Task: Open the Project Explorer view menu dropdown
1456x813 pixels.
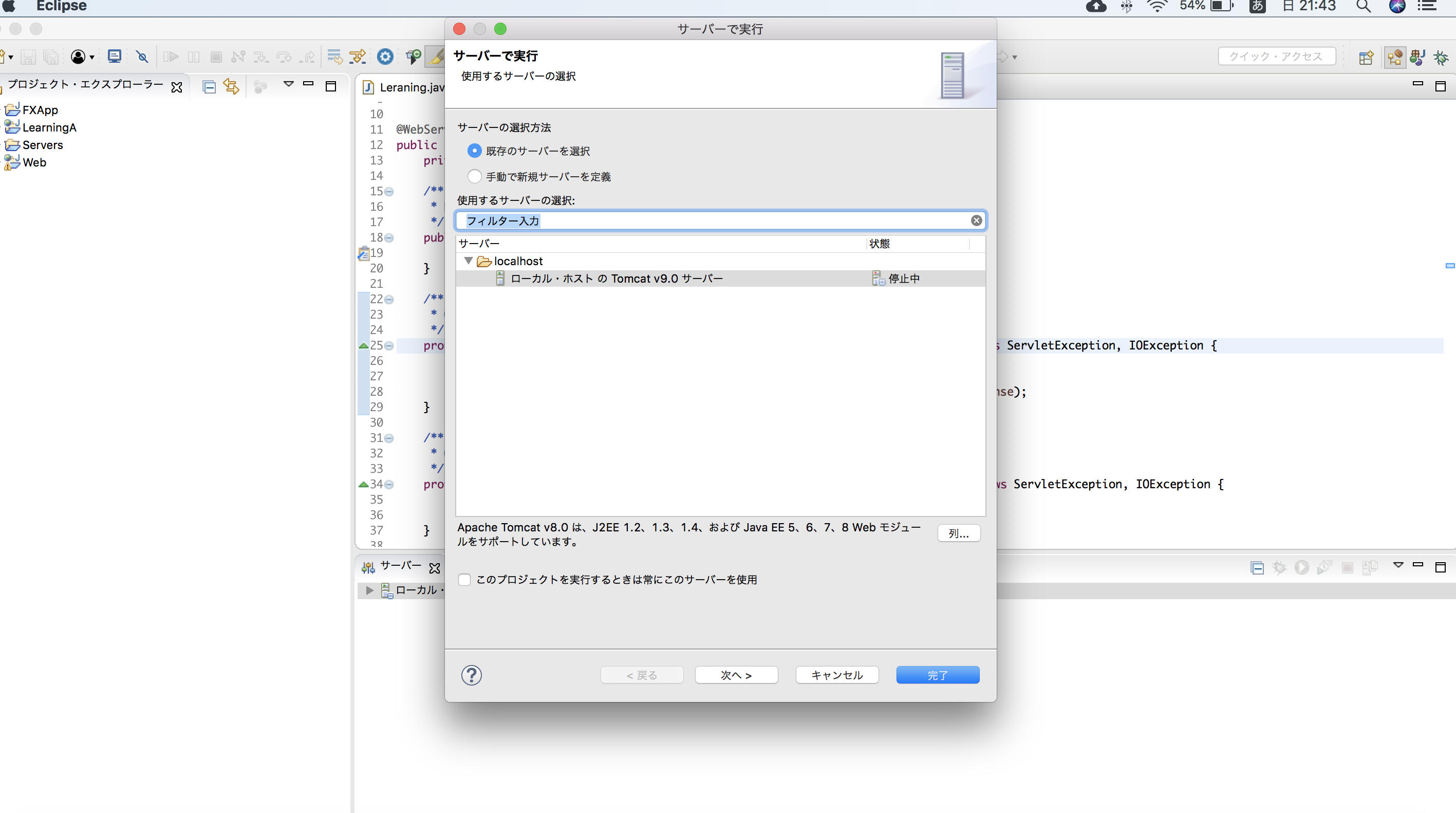Action: click(289, 84)
